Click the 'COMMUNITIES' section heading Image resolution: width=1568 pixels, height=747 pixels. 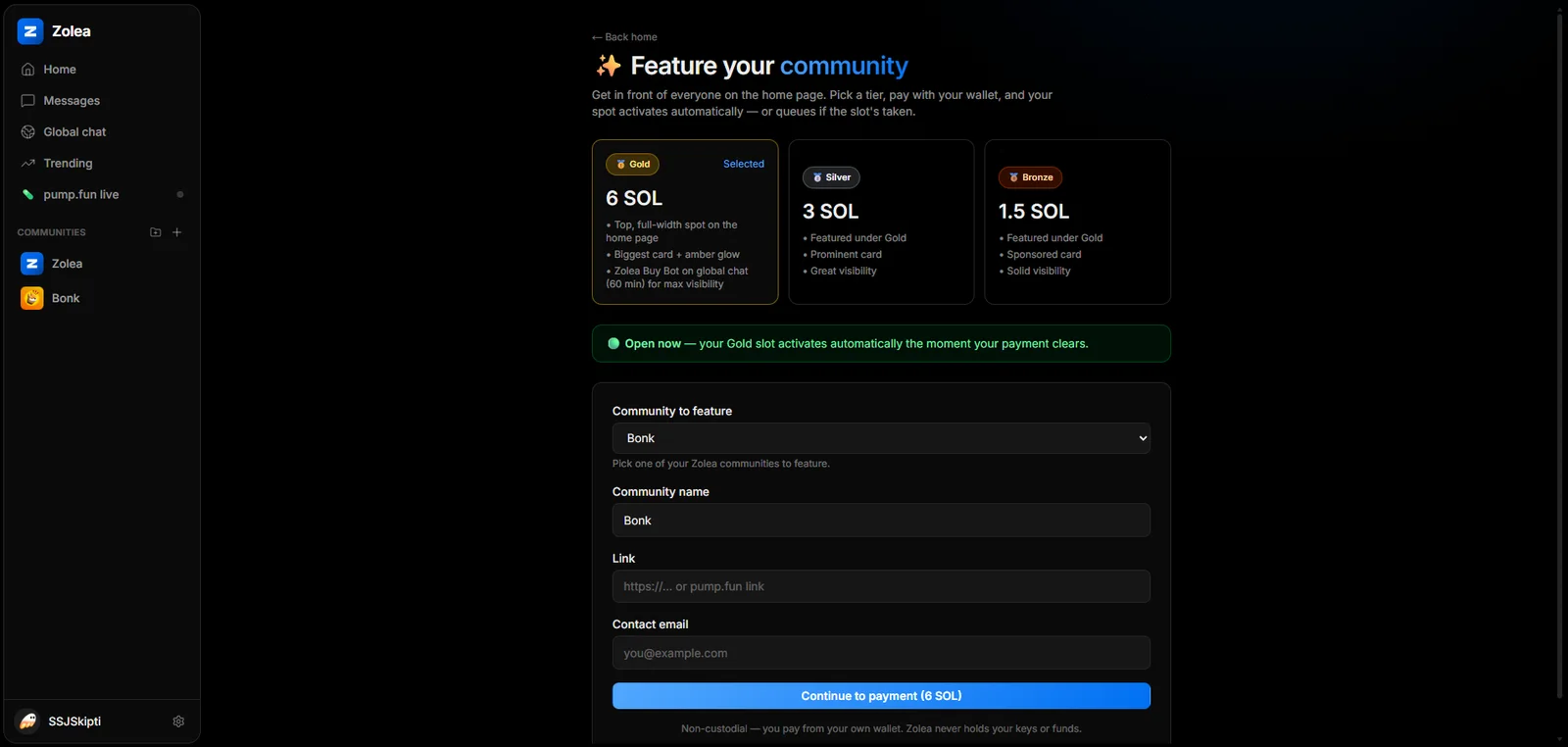click(52, 232)
